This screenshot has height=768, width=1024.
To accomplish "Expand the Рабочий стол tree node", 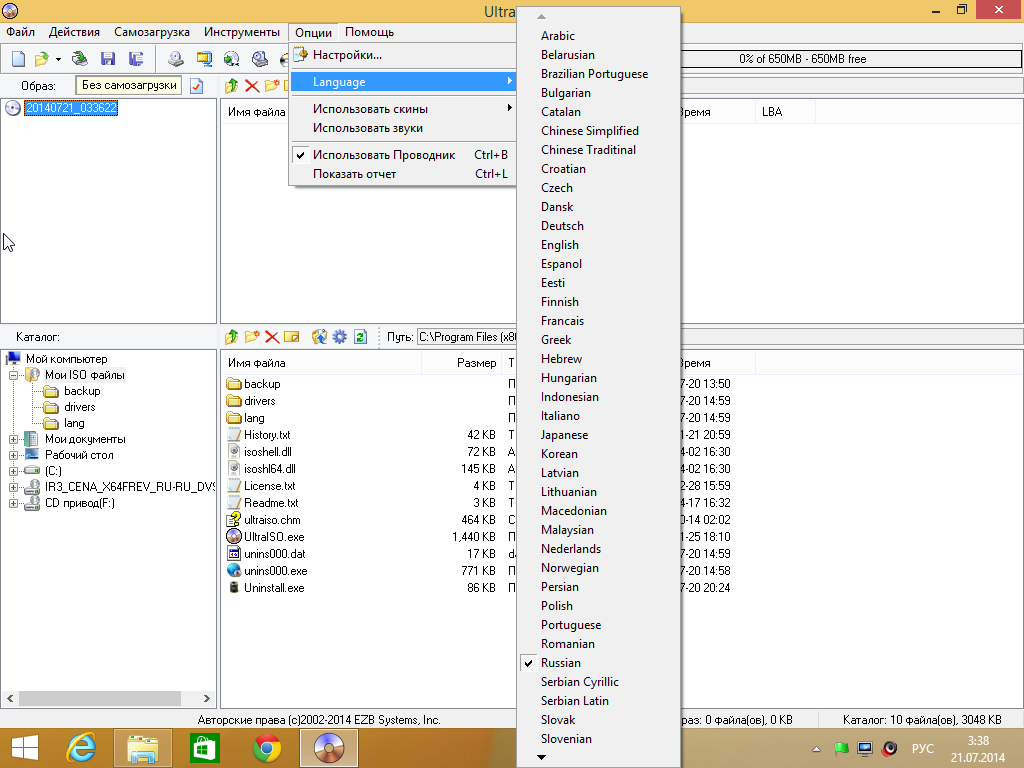I will [x=13, y=455].
